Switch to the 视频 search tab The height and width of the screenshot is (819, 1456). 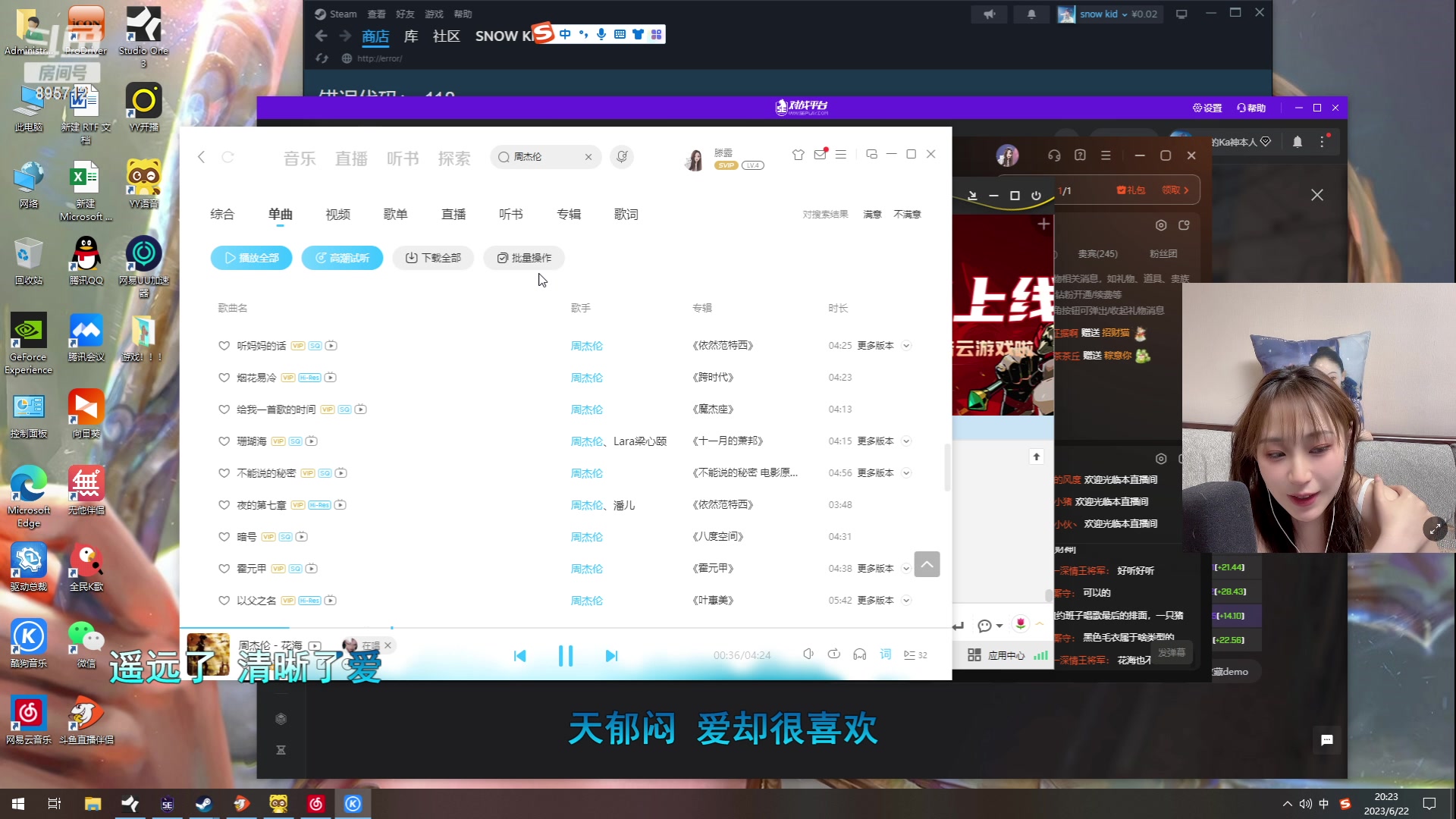point(337,214)
